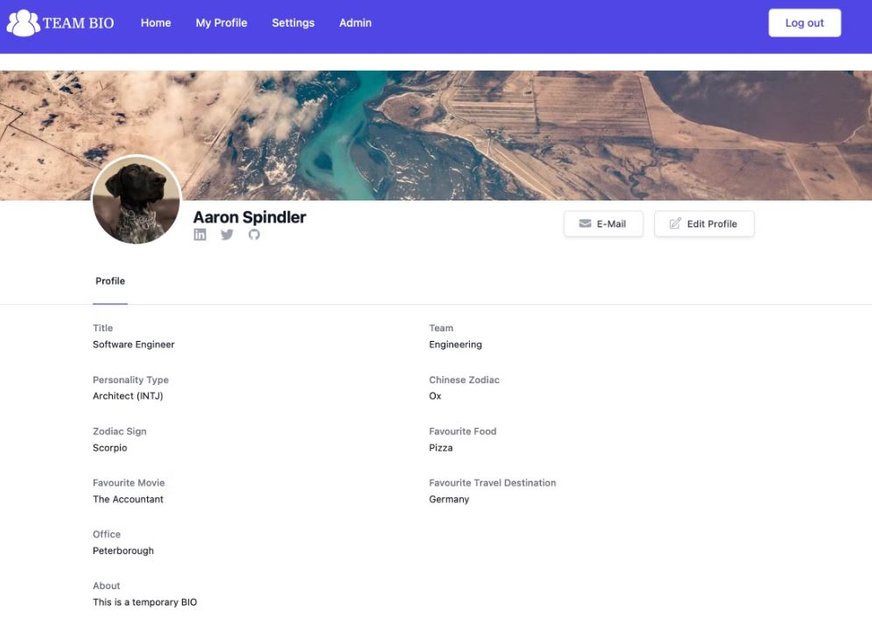872x630 pixels.
Task: Switch to the Profile tab
Action: click(x=109, y=281)
